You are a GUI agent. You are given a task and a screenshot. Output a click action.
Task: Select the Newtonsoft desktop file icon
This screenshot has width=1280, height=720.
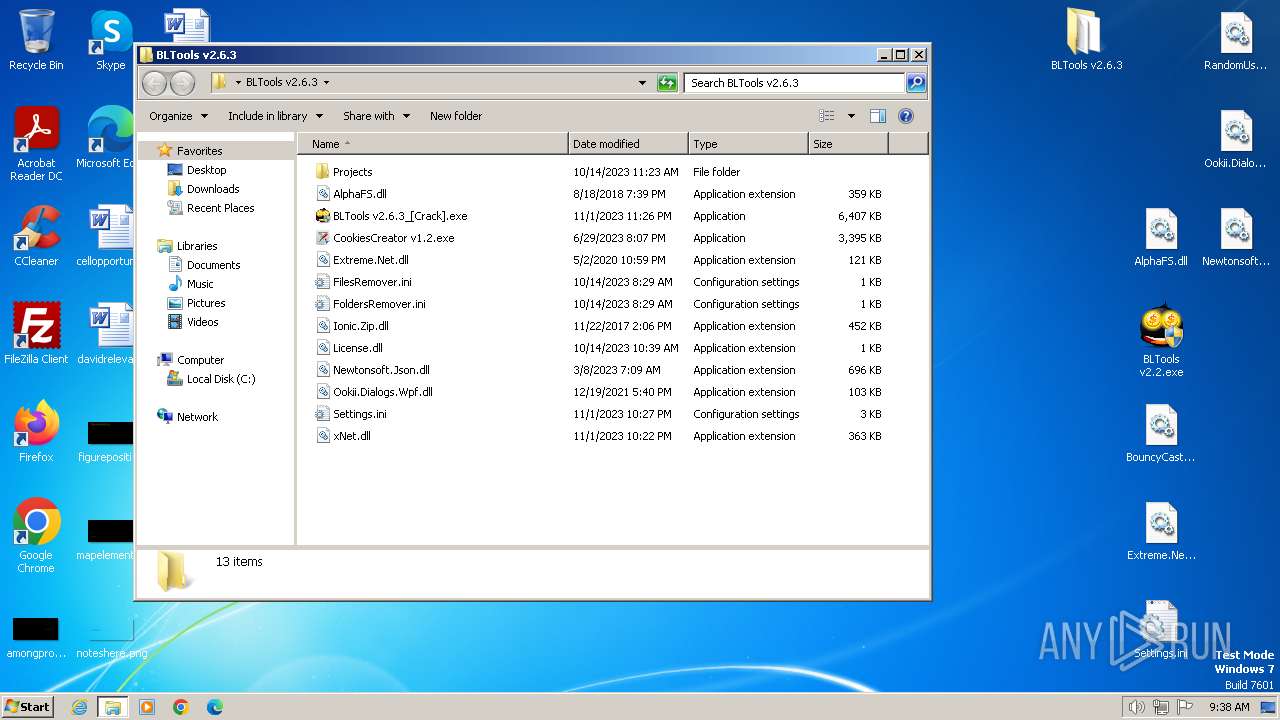[1236, 236]
